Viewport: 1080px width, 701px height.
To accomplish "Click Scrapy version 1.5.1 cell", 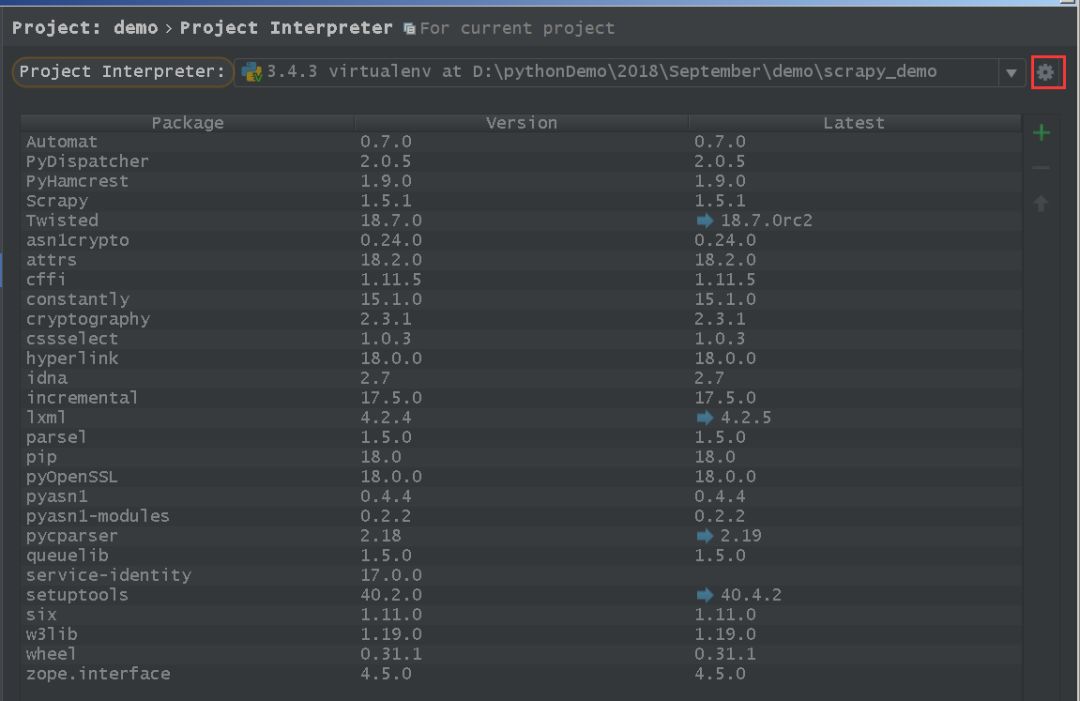I will click(x=386, y=201).
